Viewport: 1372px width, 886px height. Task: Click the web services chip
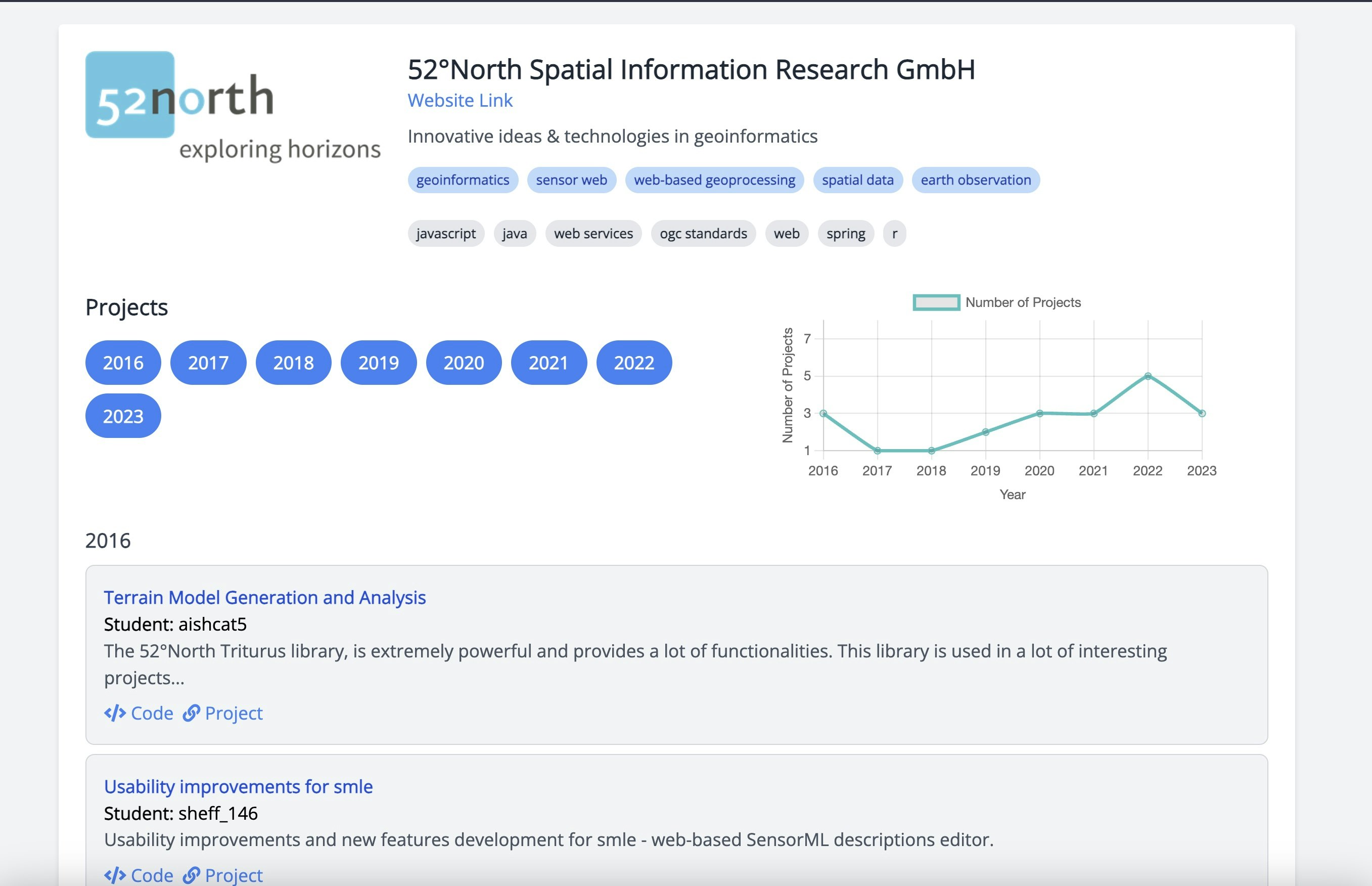(x=593, y=234)
